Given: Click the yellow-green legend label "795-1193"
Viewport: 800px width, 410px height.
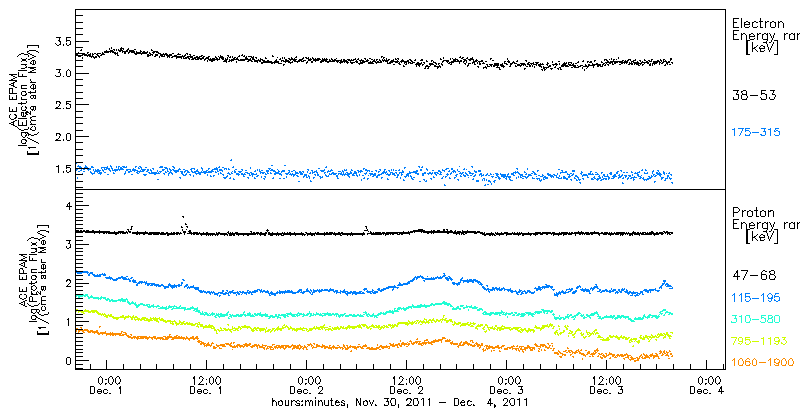Looking at the screenshot, I should coord(759,341).
